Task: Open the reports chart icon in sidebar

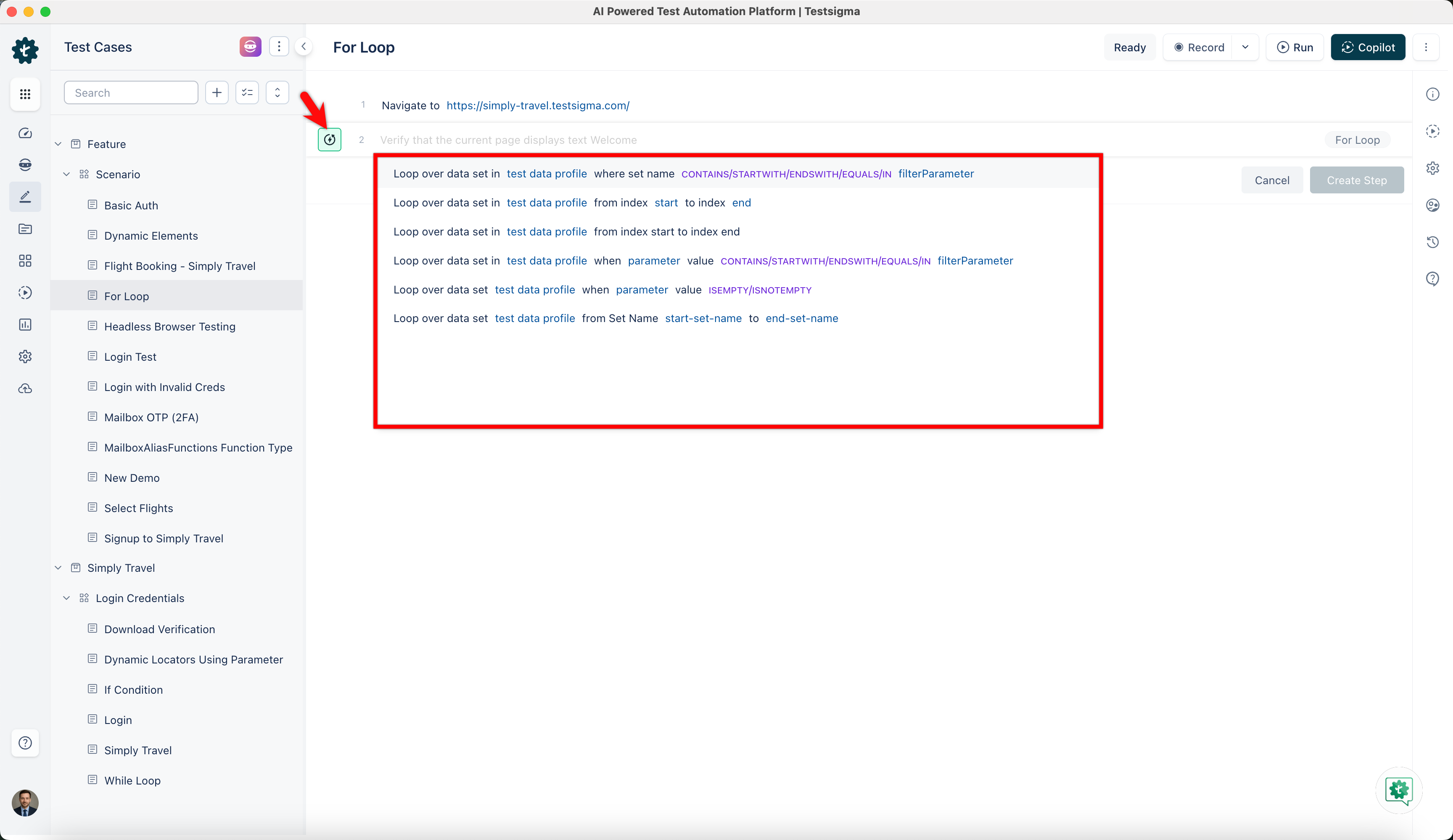Action: tap(25, 325)
